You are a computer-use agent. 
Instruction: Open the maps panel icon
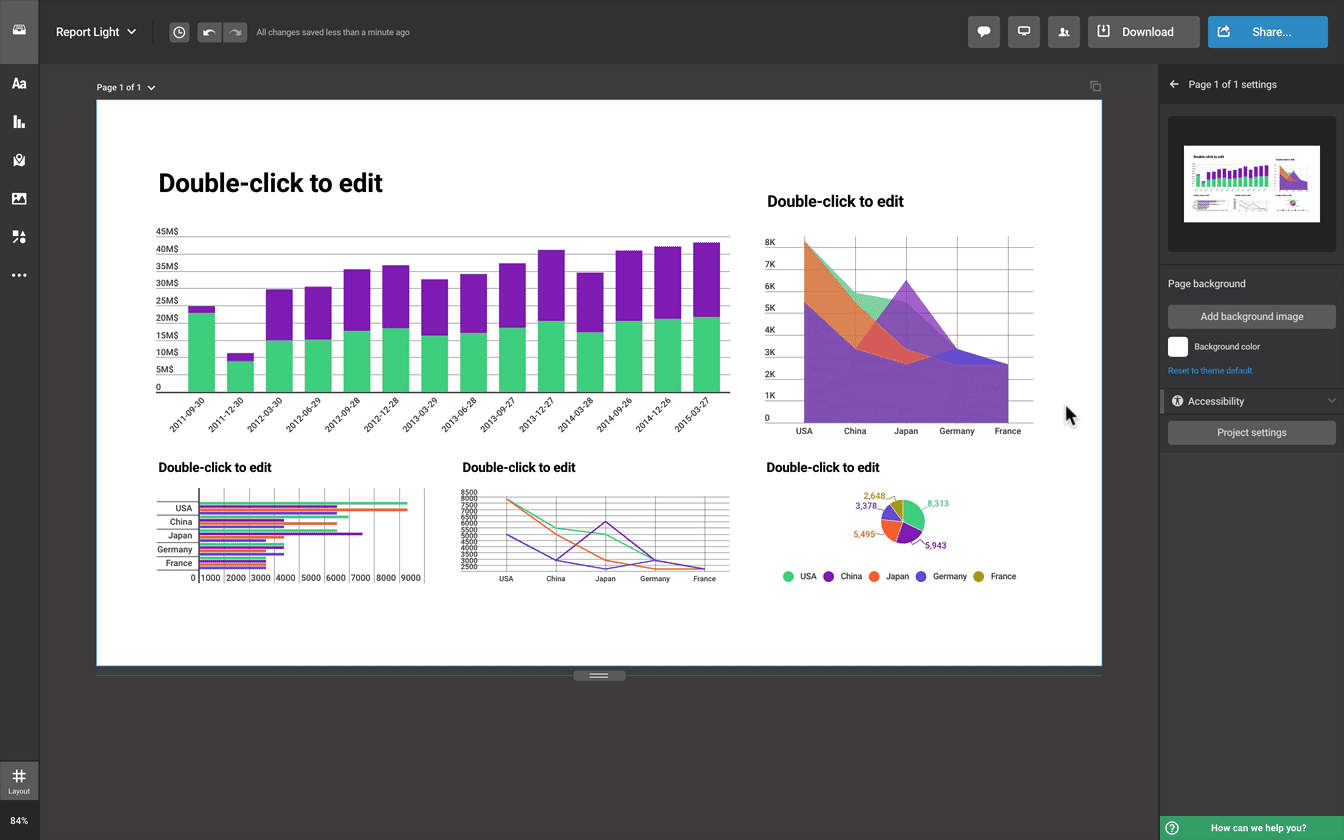(19, 160)
